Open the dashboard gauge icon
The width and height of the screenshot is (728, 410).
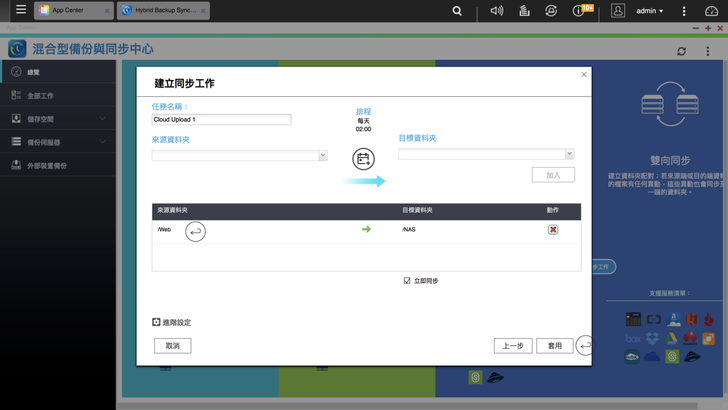(x=711, y=11)
